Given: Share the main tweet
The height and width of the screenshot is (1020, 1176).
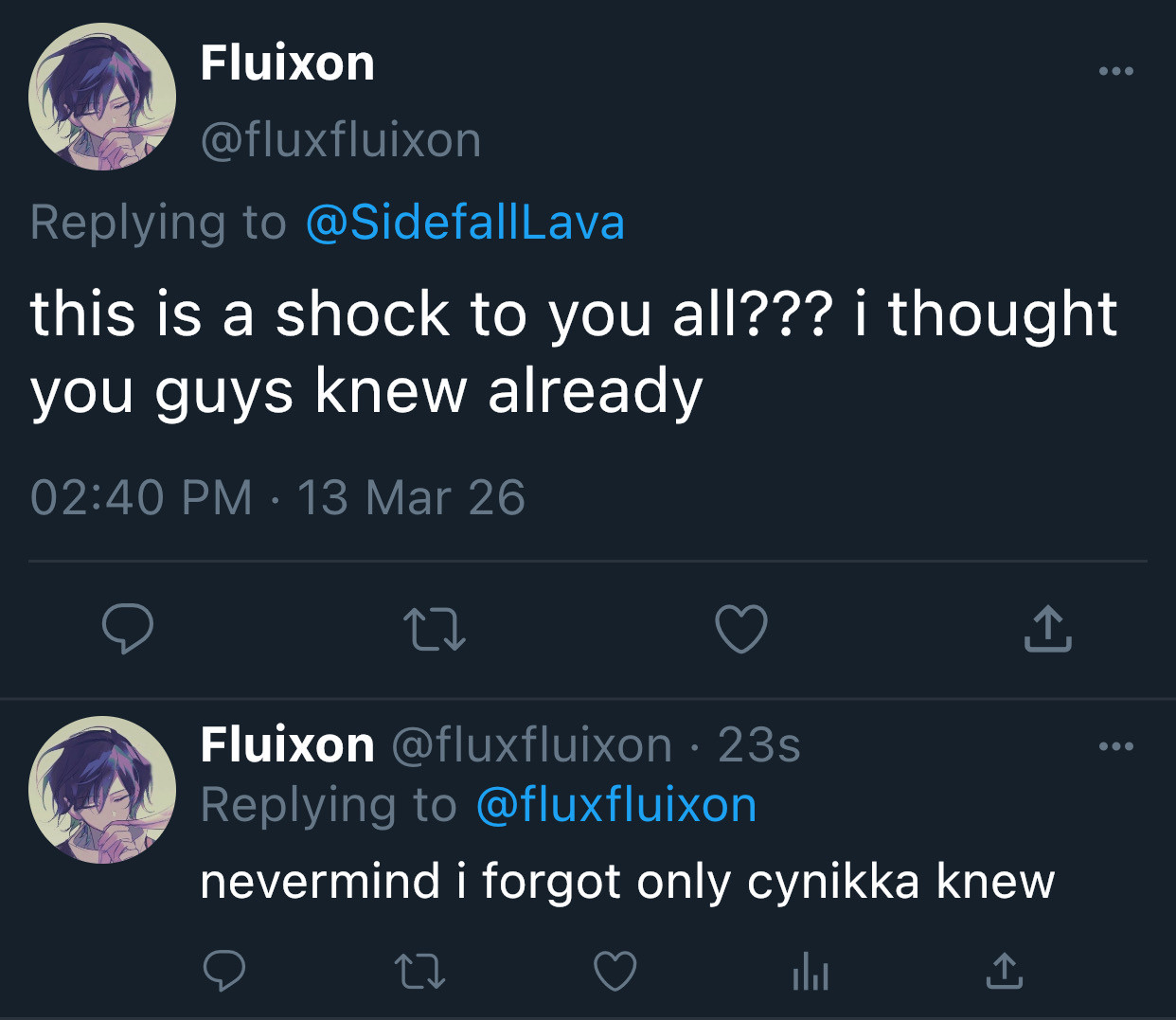Looking at the screenshot, I should (x=1047, y=629).
